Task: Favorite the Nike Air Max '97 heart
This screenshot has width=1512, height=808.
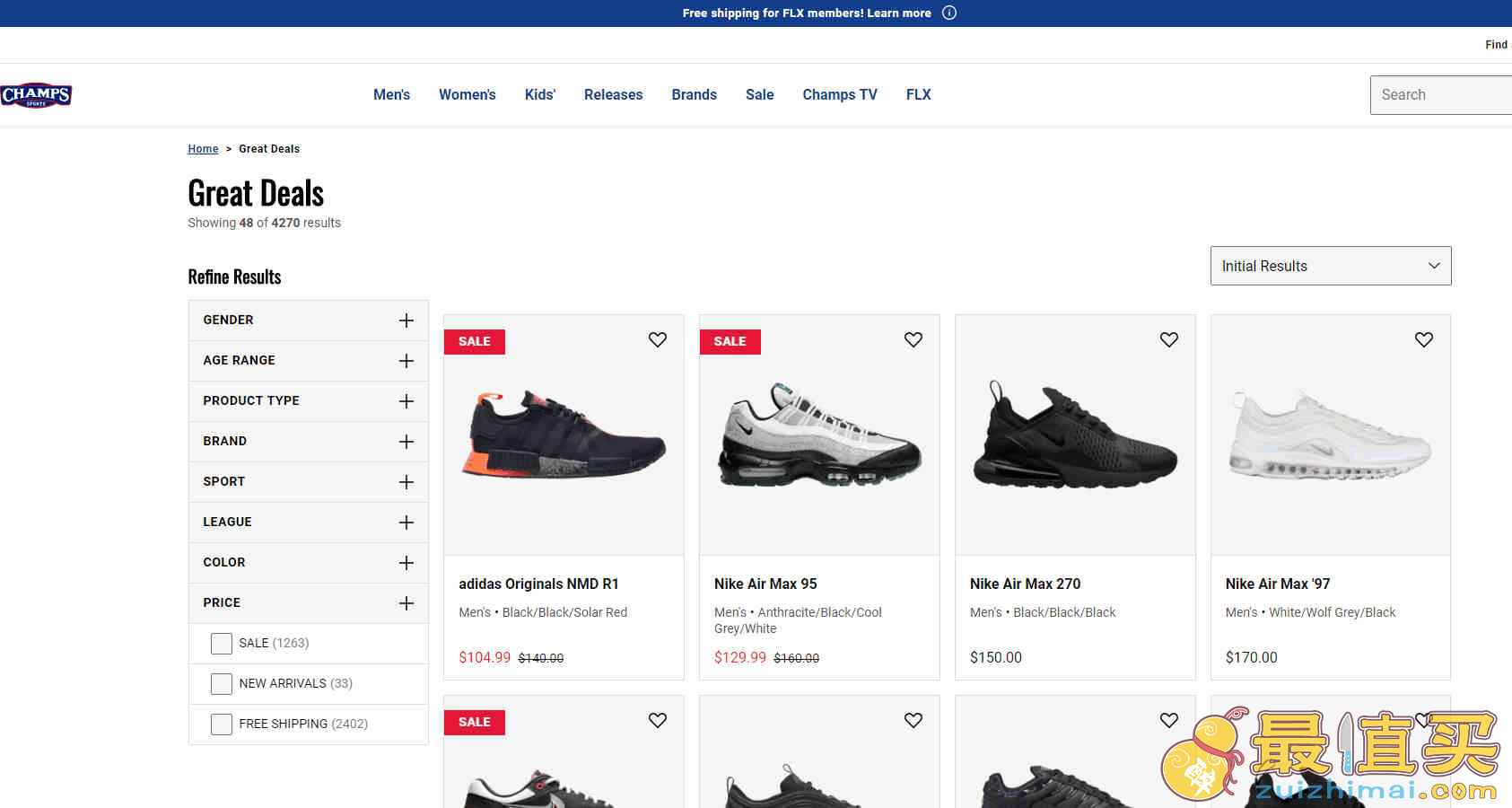Action: tap(1424, 339)
